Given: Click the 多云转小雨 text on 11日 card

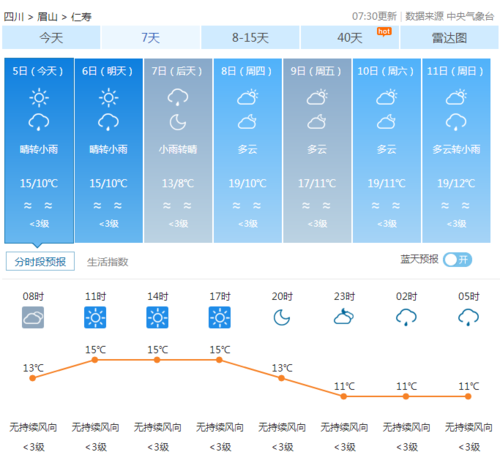Looking at the screenshot, I should pos(456,149).
